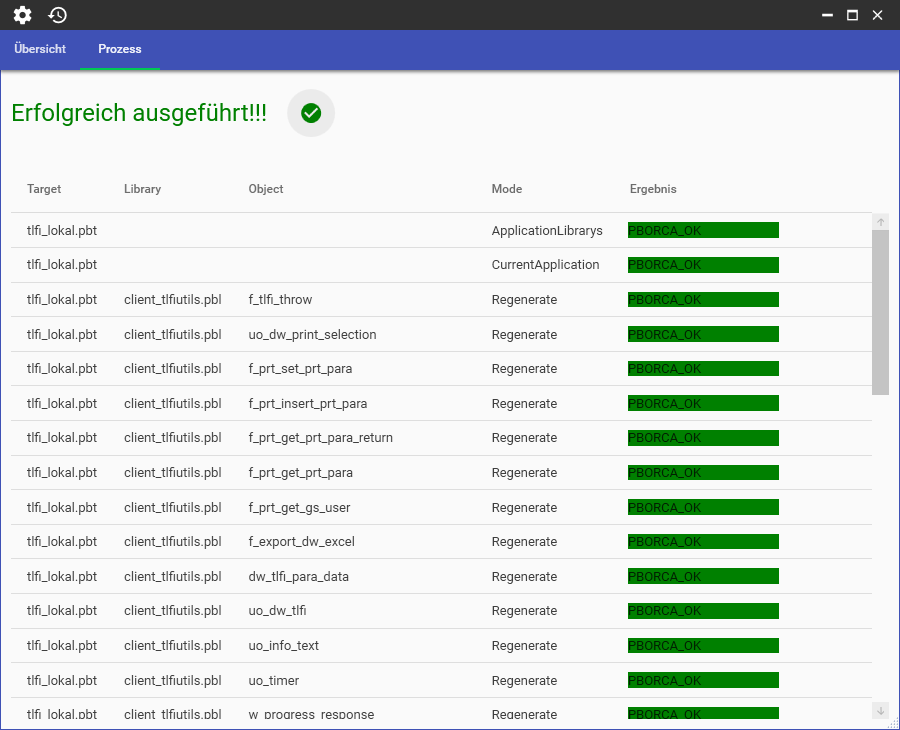Click the Mode column header
The width and height of the screenshot is (900, 730).
coord(507,189)
